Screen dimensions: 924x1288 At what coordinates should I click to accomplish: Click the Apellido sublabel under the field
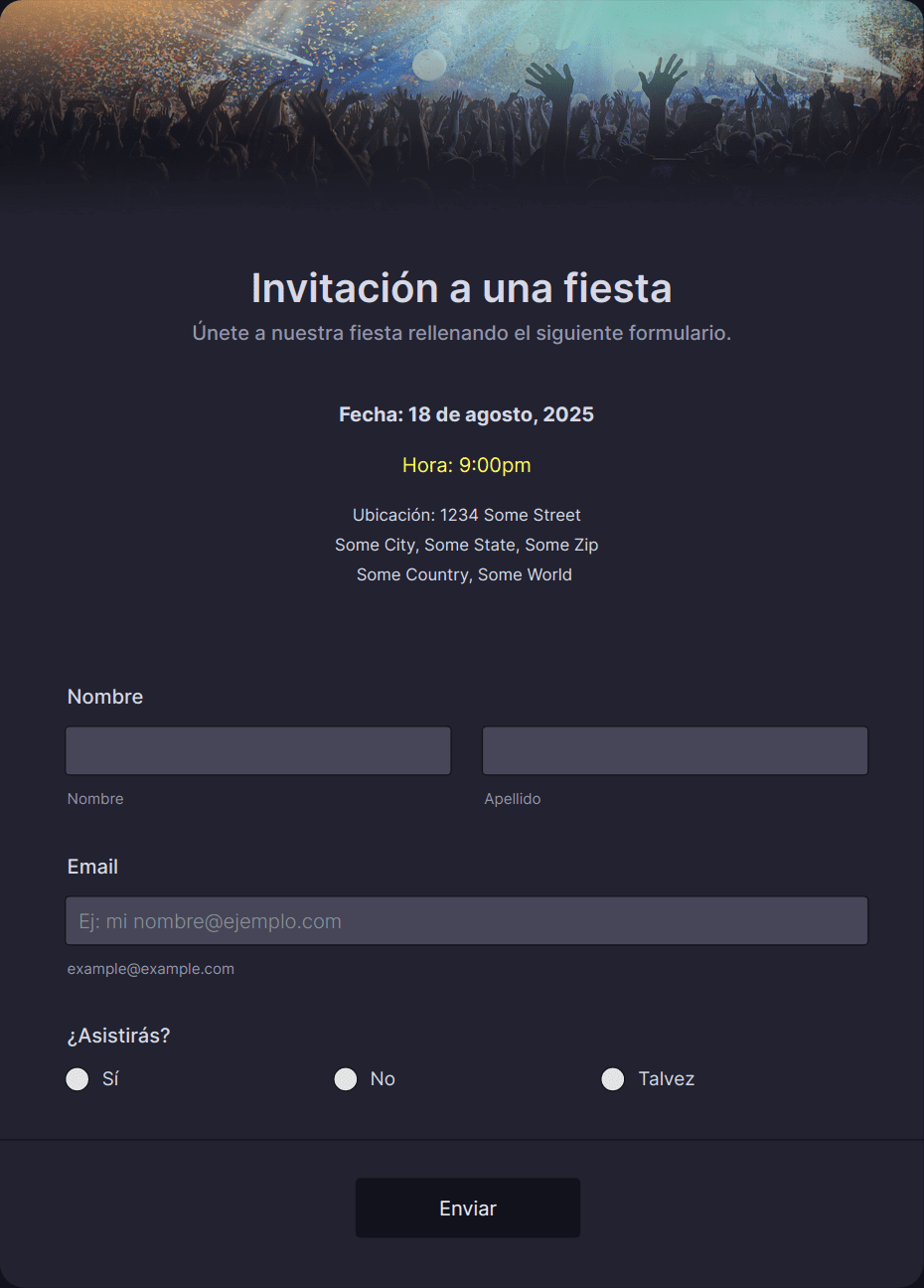click(x=513, y=799)
